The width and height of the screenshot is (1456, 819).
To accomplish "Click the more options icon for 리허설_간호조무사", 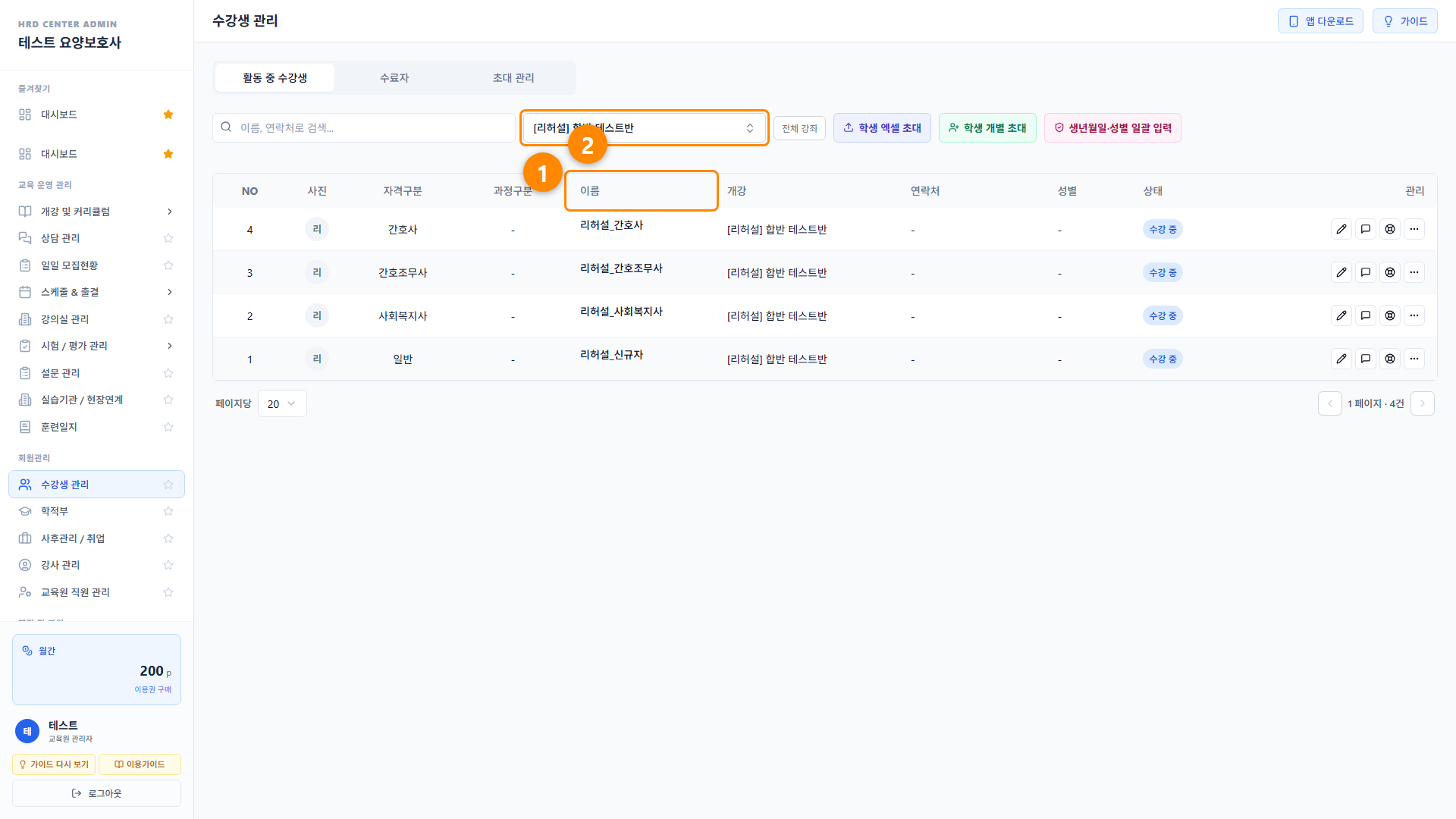I will [x=1414, y=272].
